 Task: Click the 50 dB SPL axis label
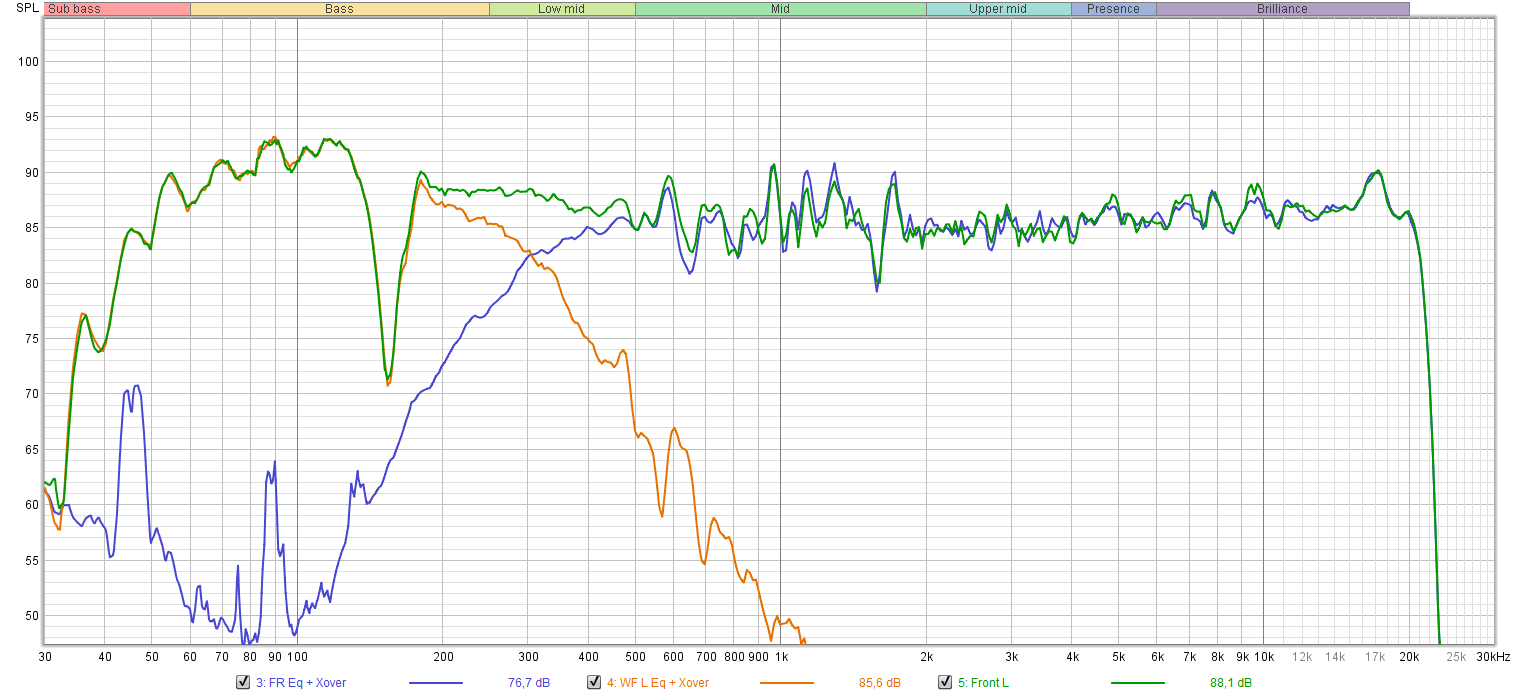point(30,615)
